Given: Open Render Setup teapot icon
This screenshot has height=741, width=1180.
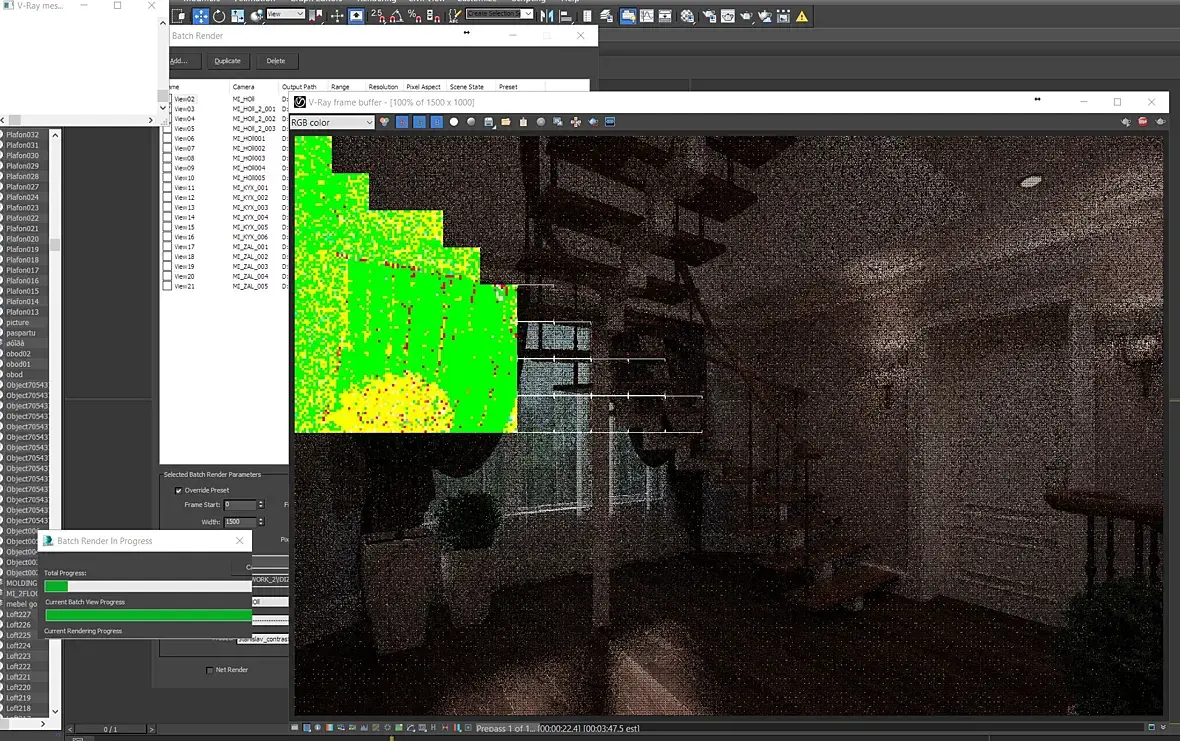Looking at the screenshot, I should [709, 16].
